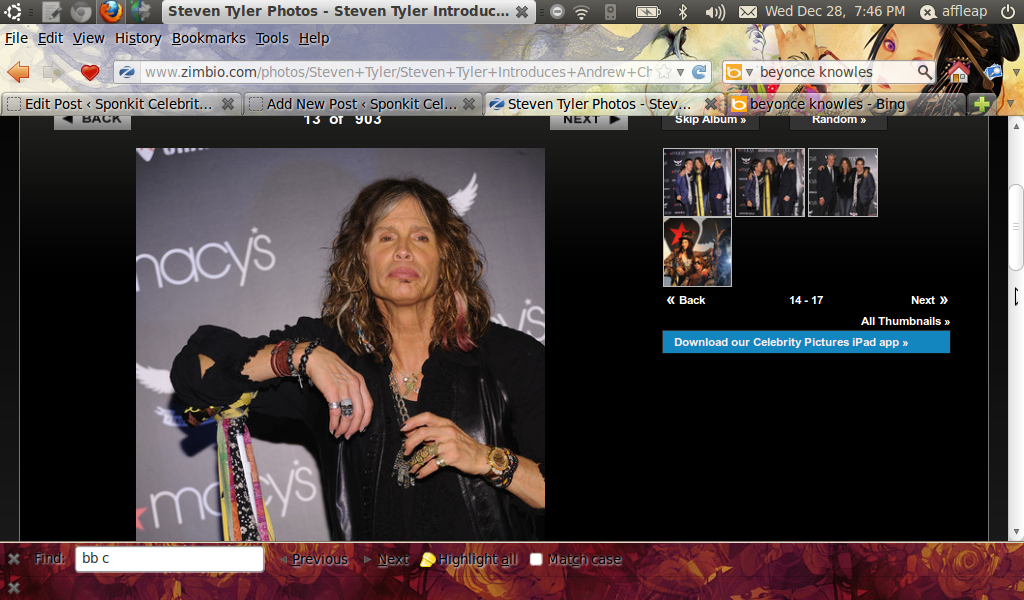Viewport: 1024px width, 600px height.
Task: Click the Firefox launcher in the panel
Action: tap(111, 11)
